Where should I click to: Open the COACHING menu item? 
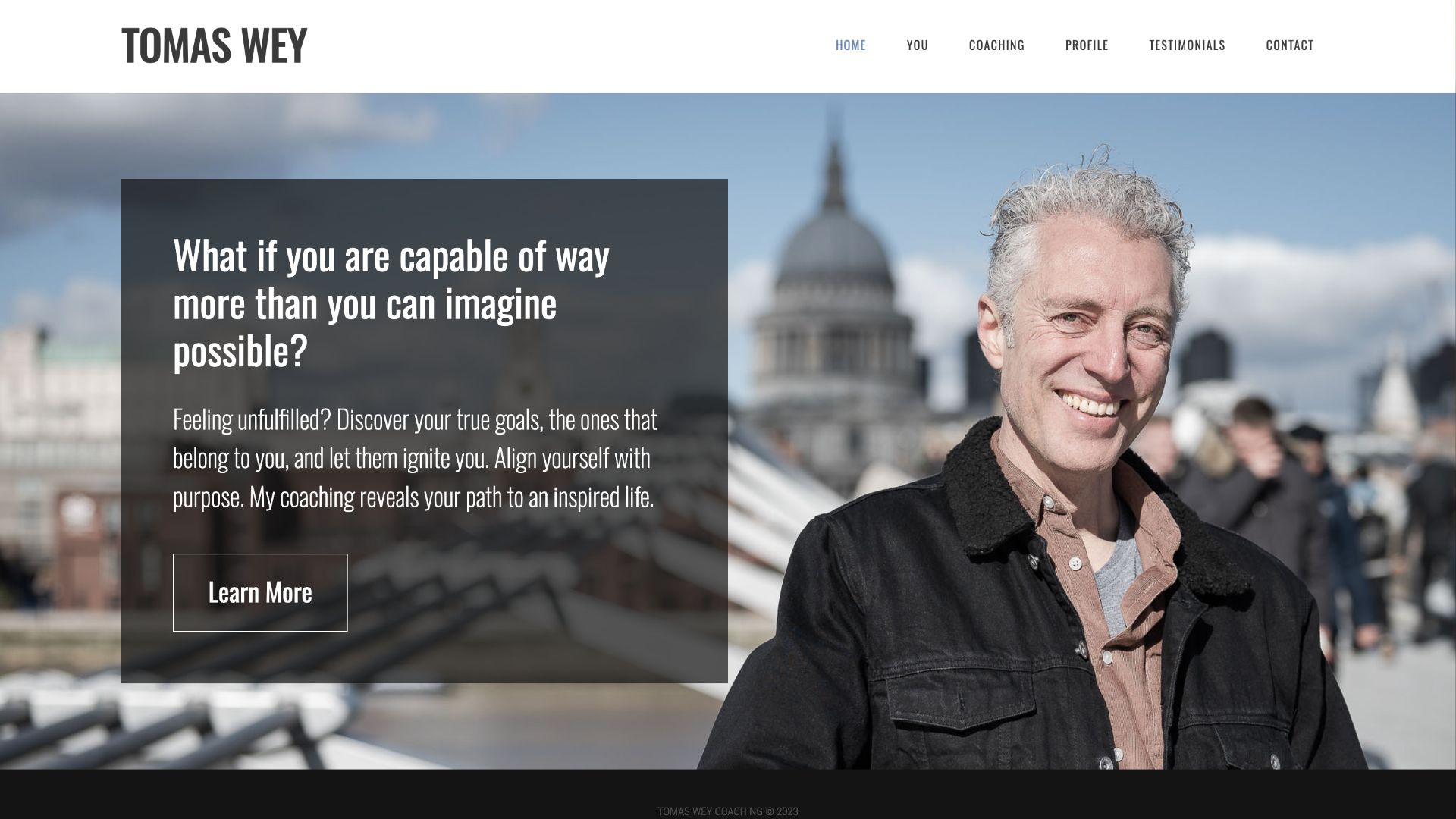996,45
